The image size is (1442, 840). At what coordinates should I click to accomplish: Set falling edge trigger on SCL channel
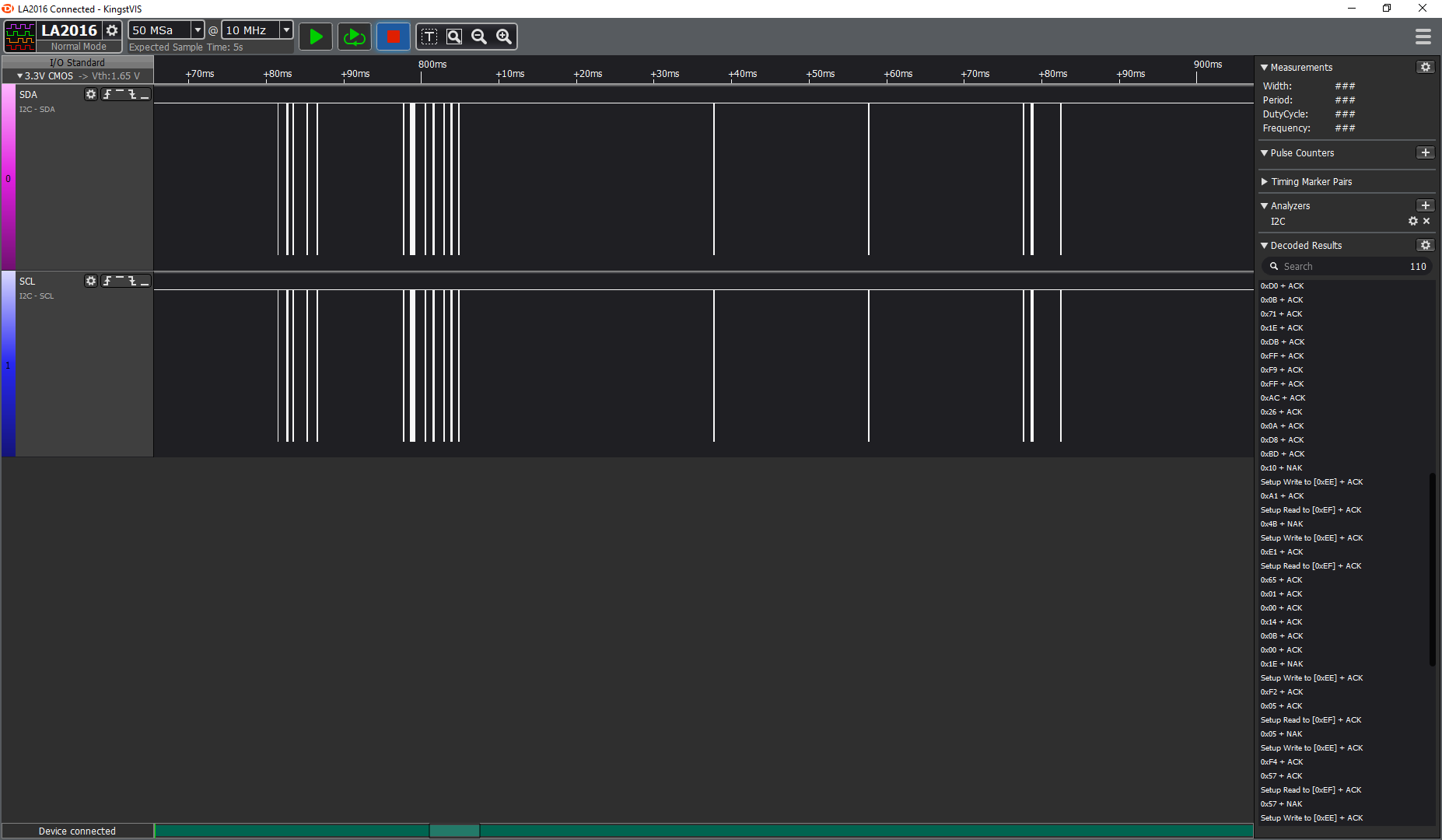click(x=132, y=281)
